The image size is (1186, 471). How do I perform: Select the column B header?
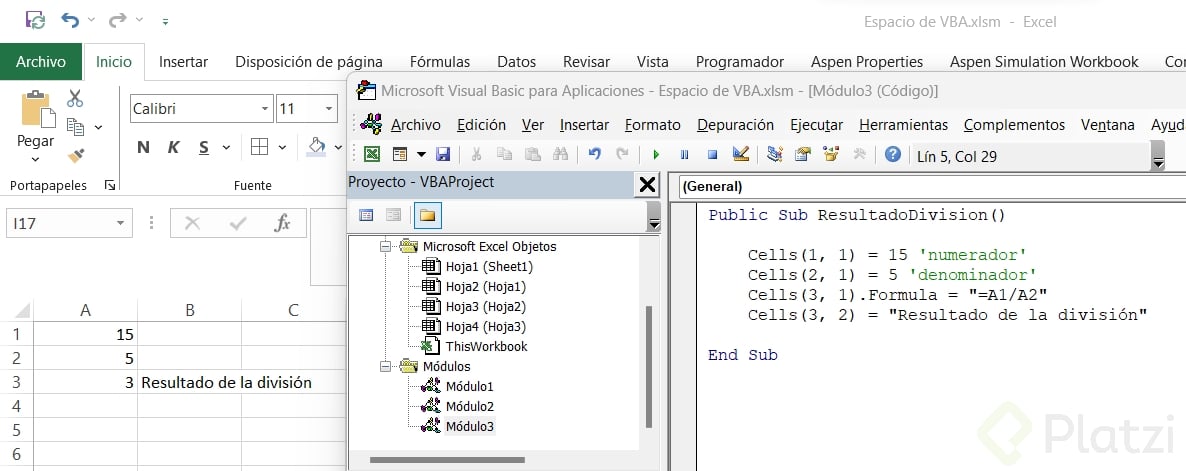(x=190, y=310)
